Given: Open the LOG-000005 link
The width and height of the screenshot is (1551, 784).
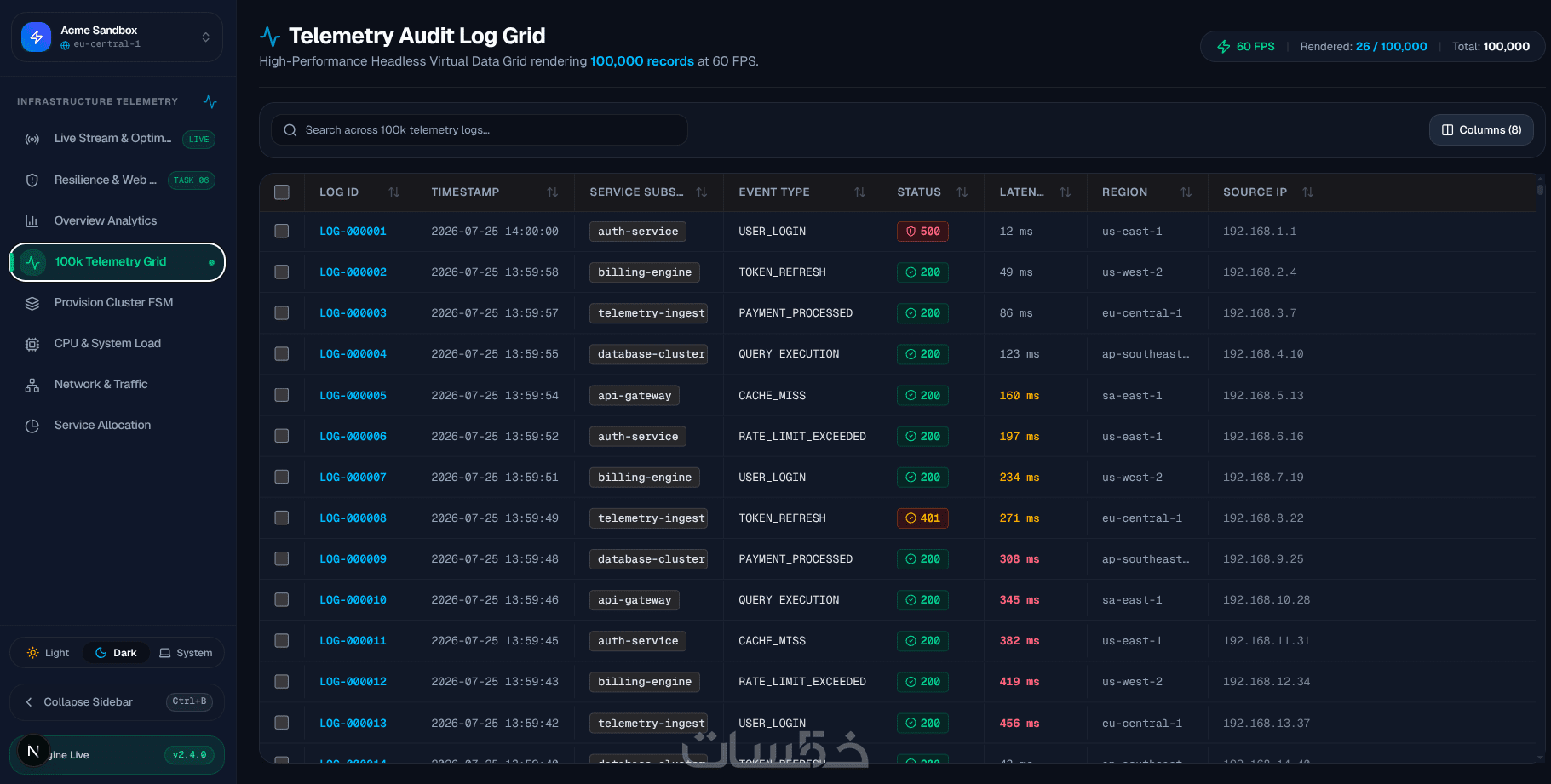Looking at the screenshot, I should pyautogui.click(x=353, y=396).
